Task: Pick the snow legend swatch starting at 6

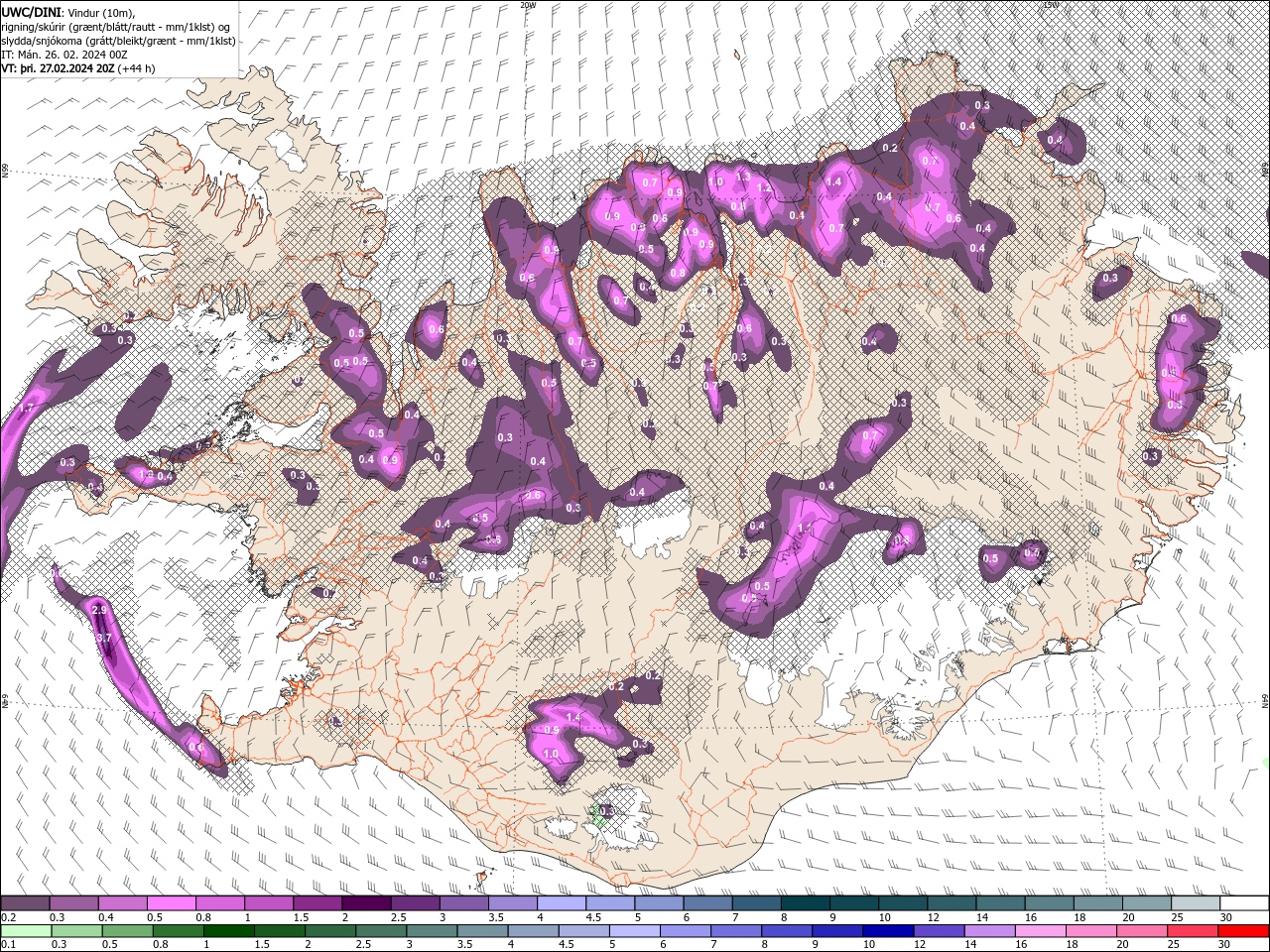Action: point(706,903)
